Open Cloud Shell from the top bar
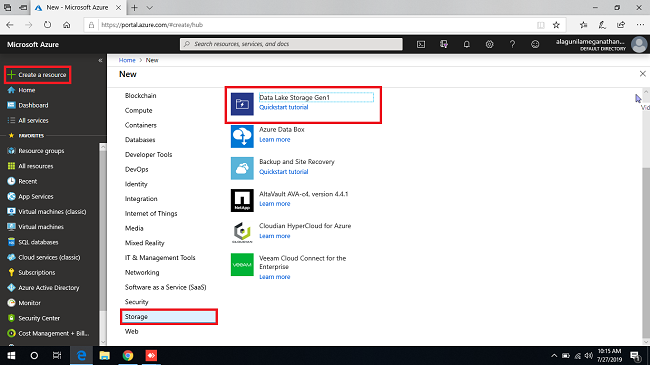This screenshot has height=365, width=650. (421, 44)
